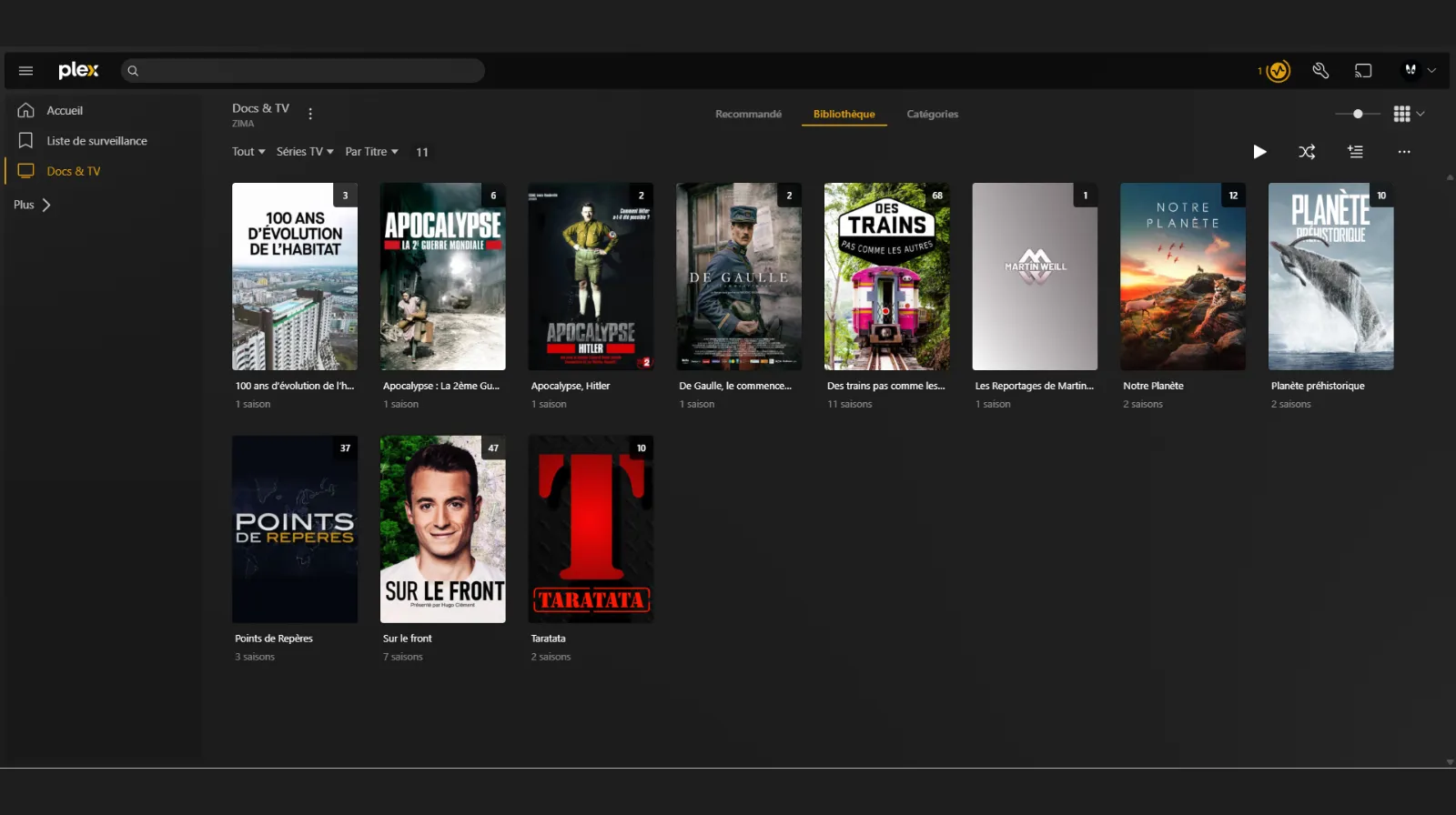This screenshot has height=815, width=1456.
Task: Open the grid view mode selector
Action: [x=1408, y=114]
